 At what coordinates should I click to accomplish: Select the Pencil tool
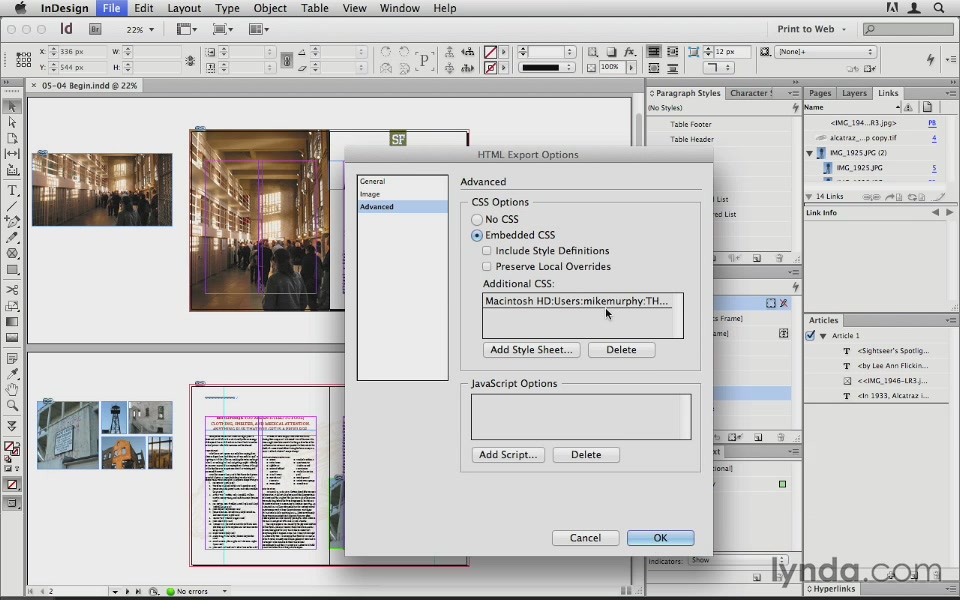pos(12,238)
